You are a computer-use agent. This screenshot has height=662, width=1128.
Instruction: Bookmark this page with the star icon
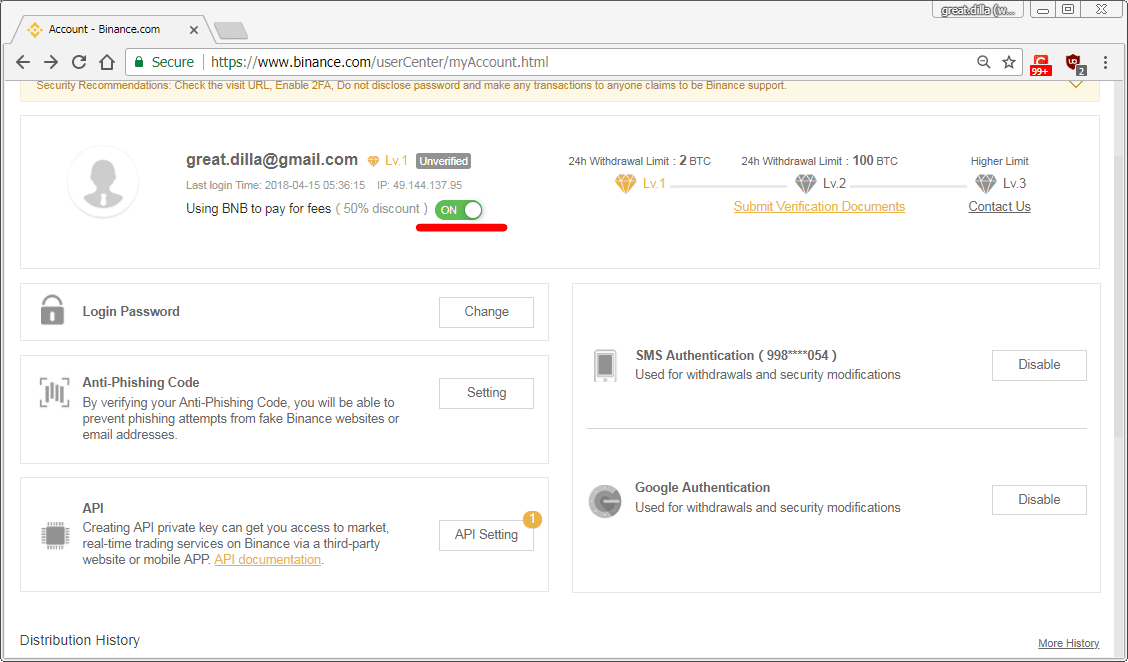[x=1009, y=62]
